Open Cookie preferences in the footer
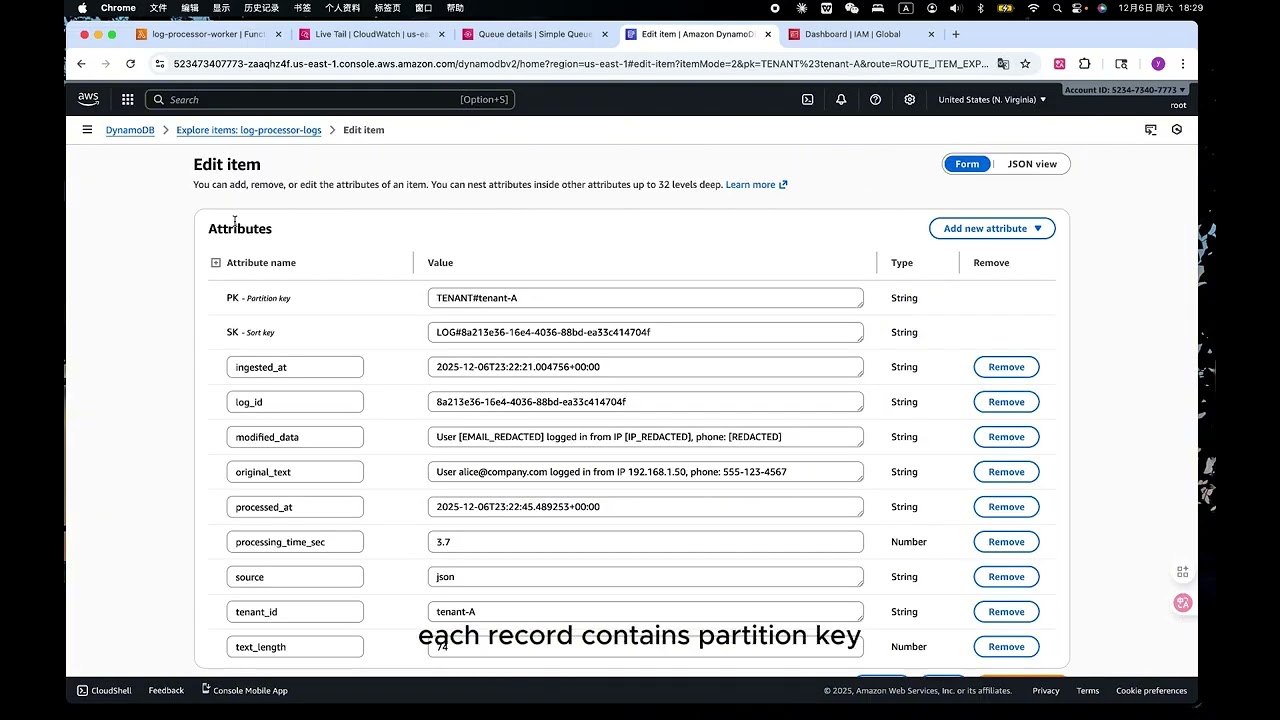1280x720 pixels. [1151, 690]
